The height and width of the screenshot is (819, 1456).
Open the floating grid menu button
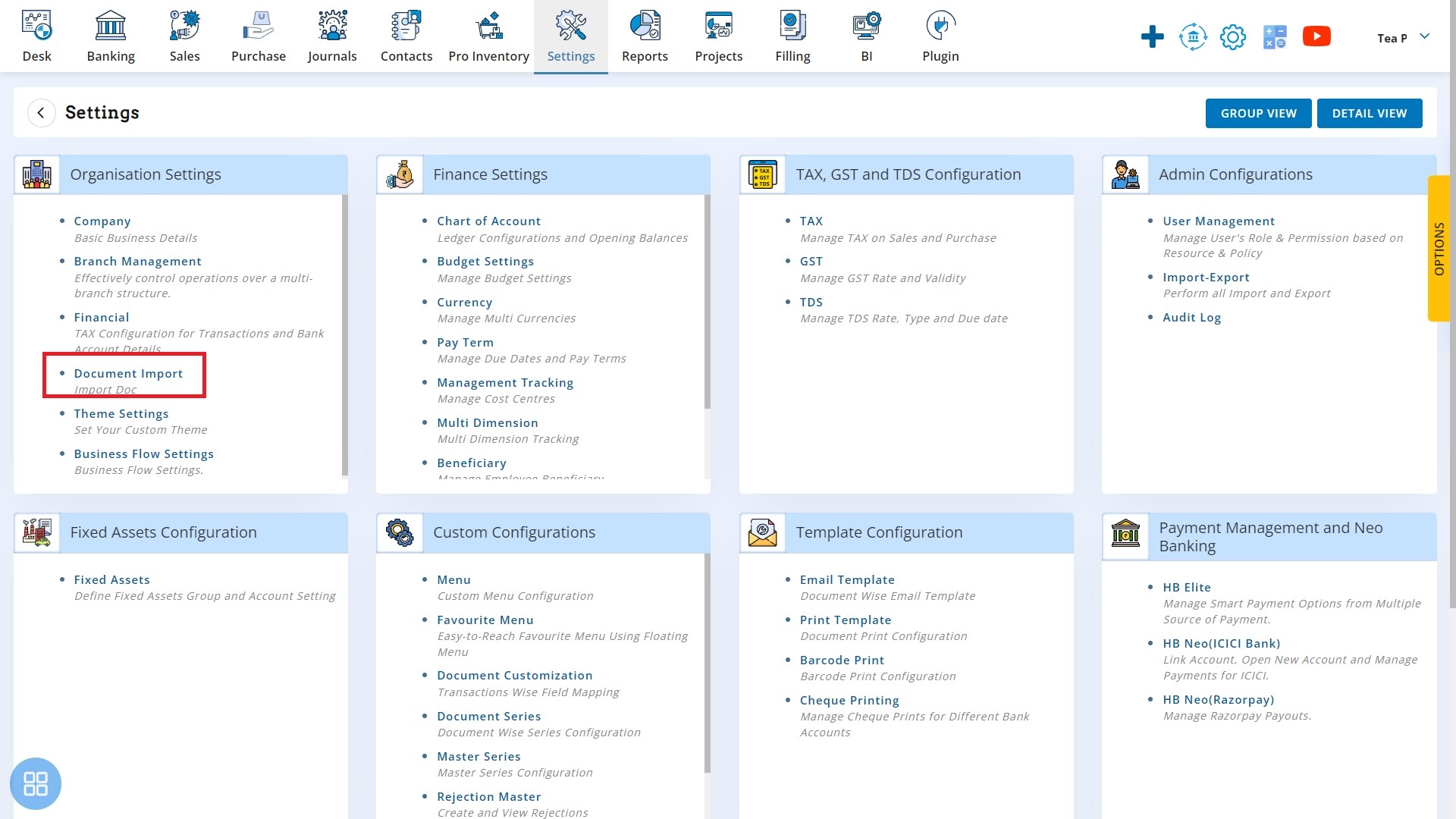click(x=36, y=783)
